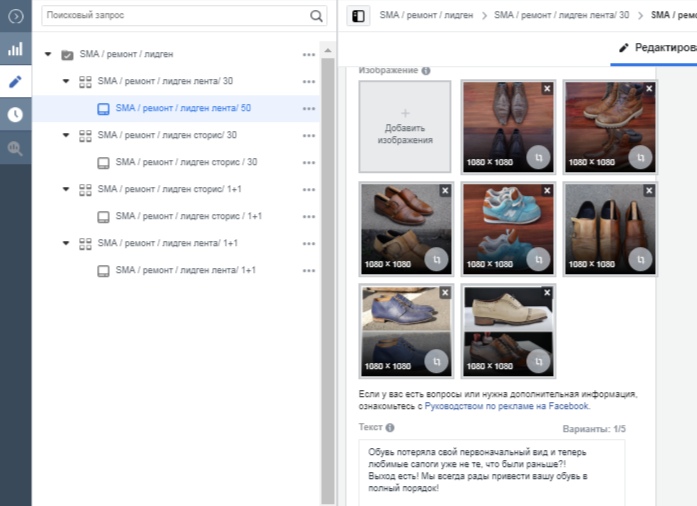Click info icon next to Изображение label
The width and height of the screenshot is (697, 506).
[x=426, y=71]
